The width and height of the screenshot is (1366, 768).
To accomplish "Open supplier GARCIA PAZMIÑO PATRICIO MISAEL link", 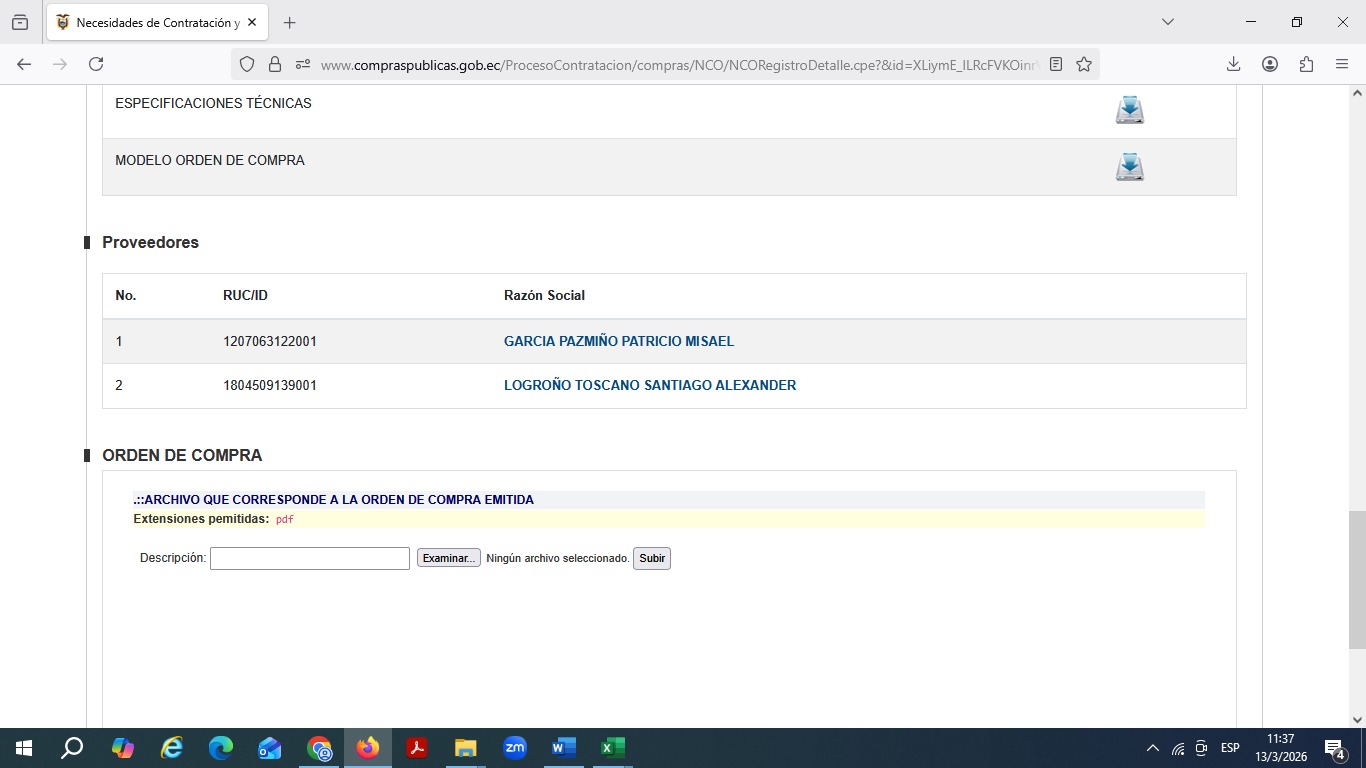I will tap(618, 342).
